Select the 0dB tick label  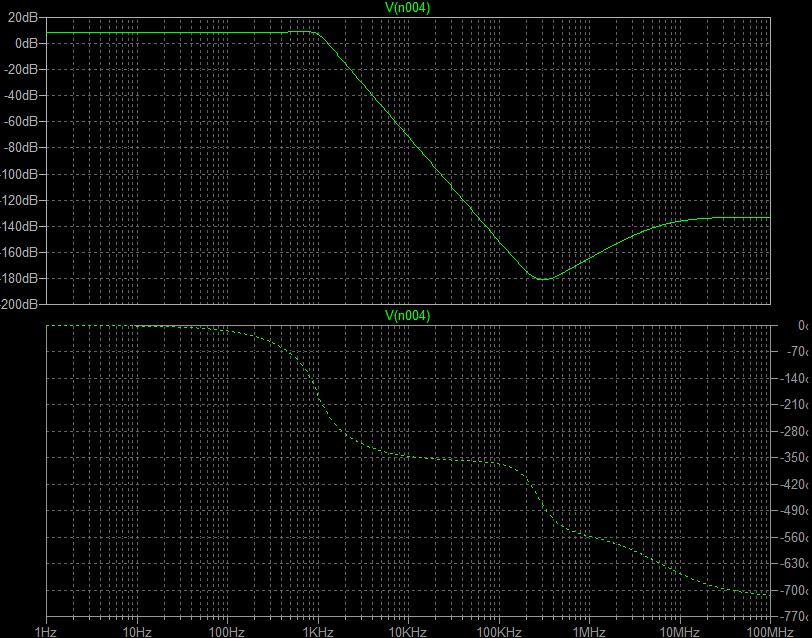coord(25,44)
